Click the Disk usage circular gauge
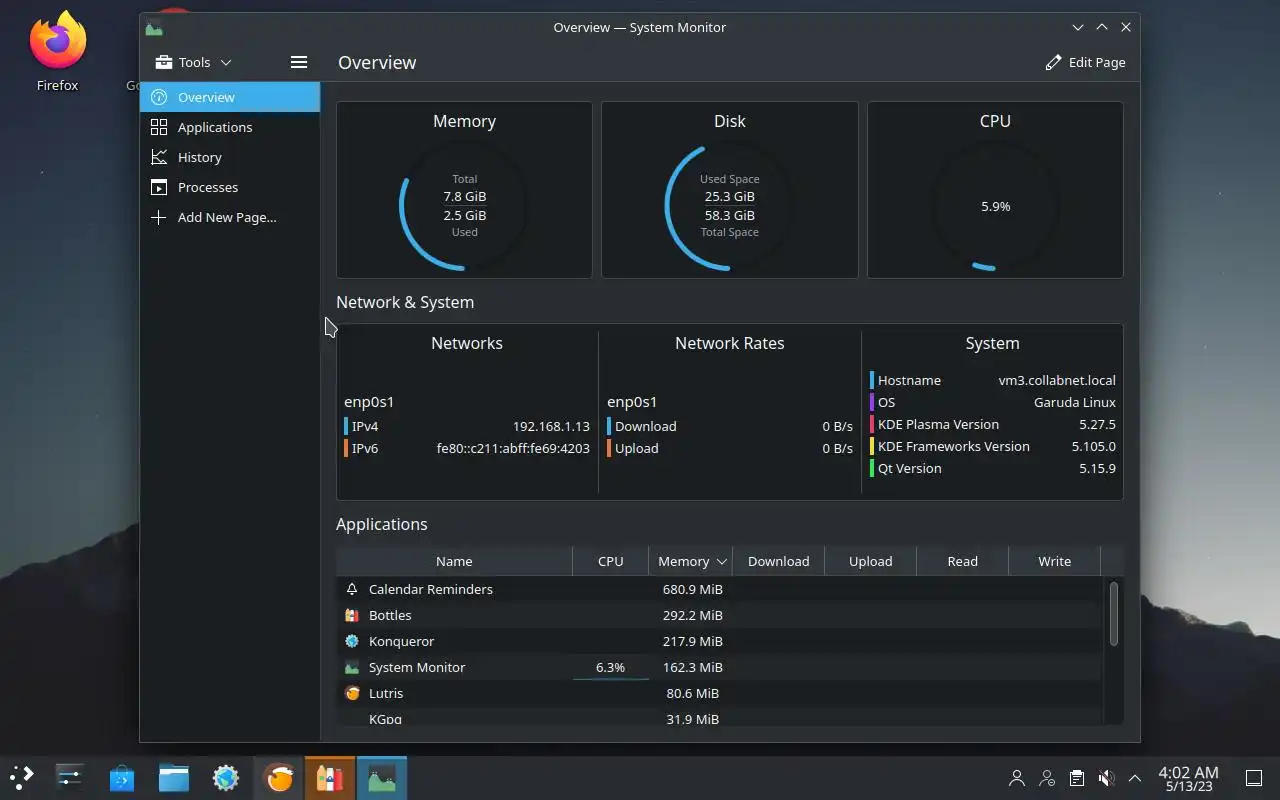 pos(729,206)
